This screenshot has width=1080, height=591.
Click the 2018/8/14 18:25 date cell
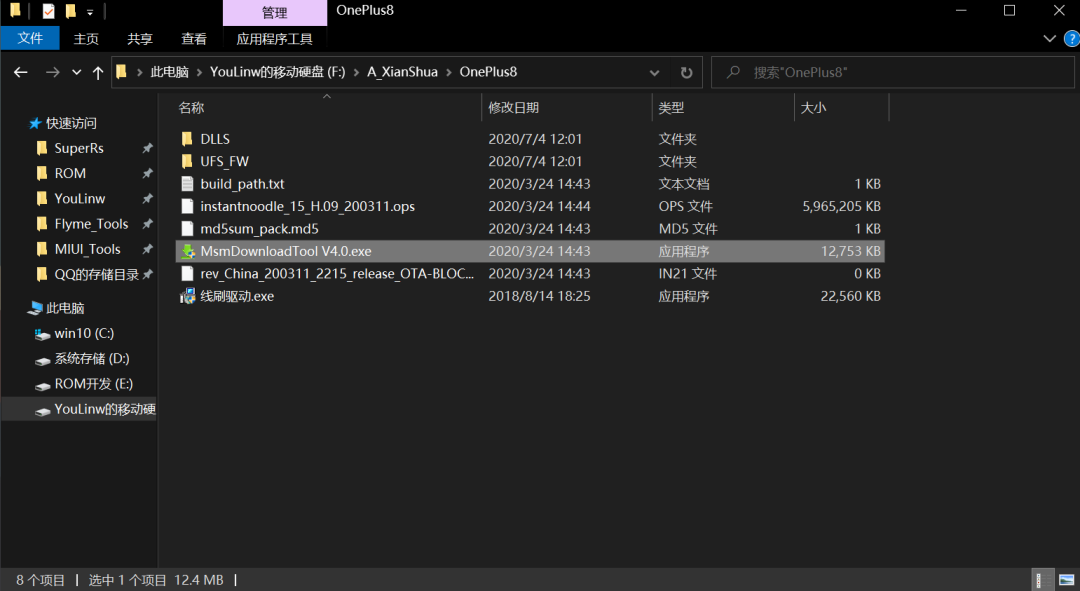point(539,296)
